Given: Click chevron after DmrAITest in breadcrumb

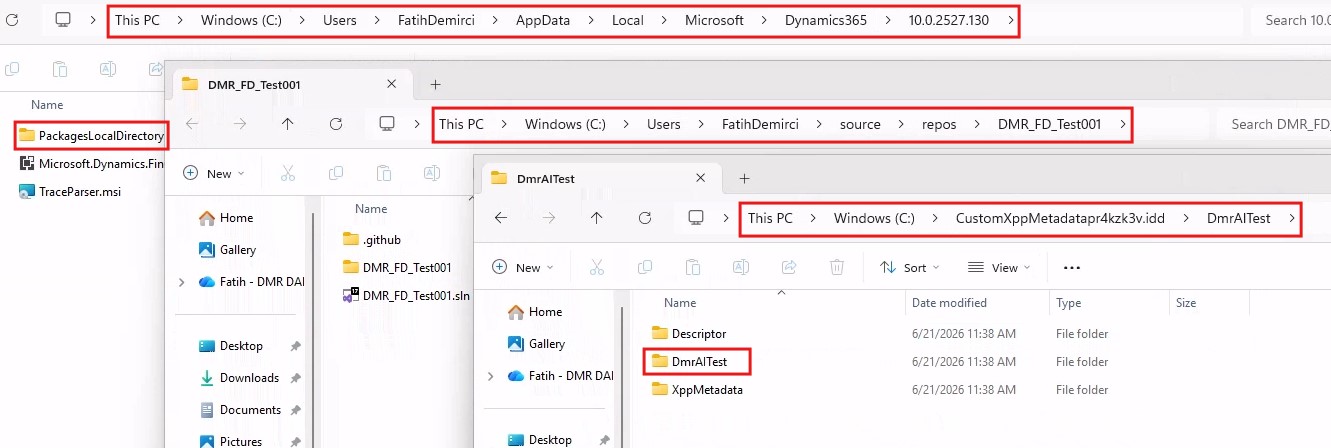Looking at the screenshot, I should coord(1292,218).
